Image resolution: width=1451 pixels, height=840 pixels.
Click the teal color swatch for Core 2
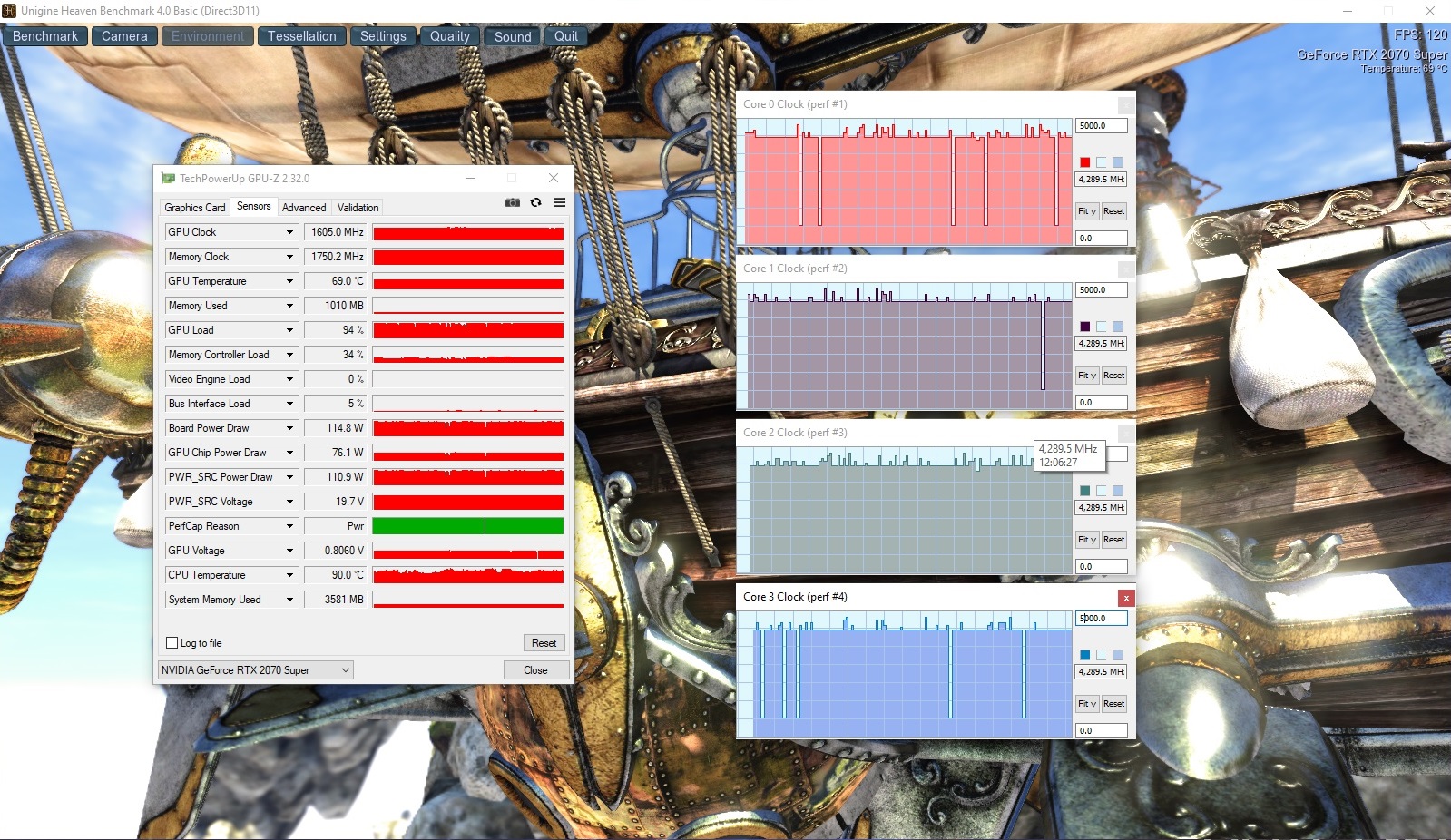coord(1084,491)
